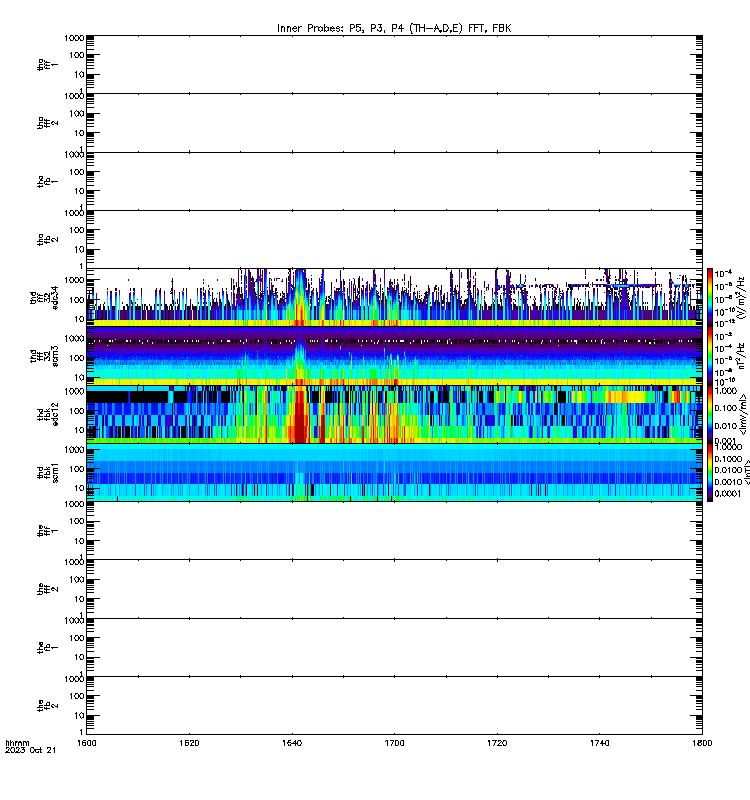750x800 pixels.
Task: Select the thd fff 32 scm3 spectrogram panel
Action: 394,356
